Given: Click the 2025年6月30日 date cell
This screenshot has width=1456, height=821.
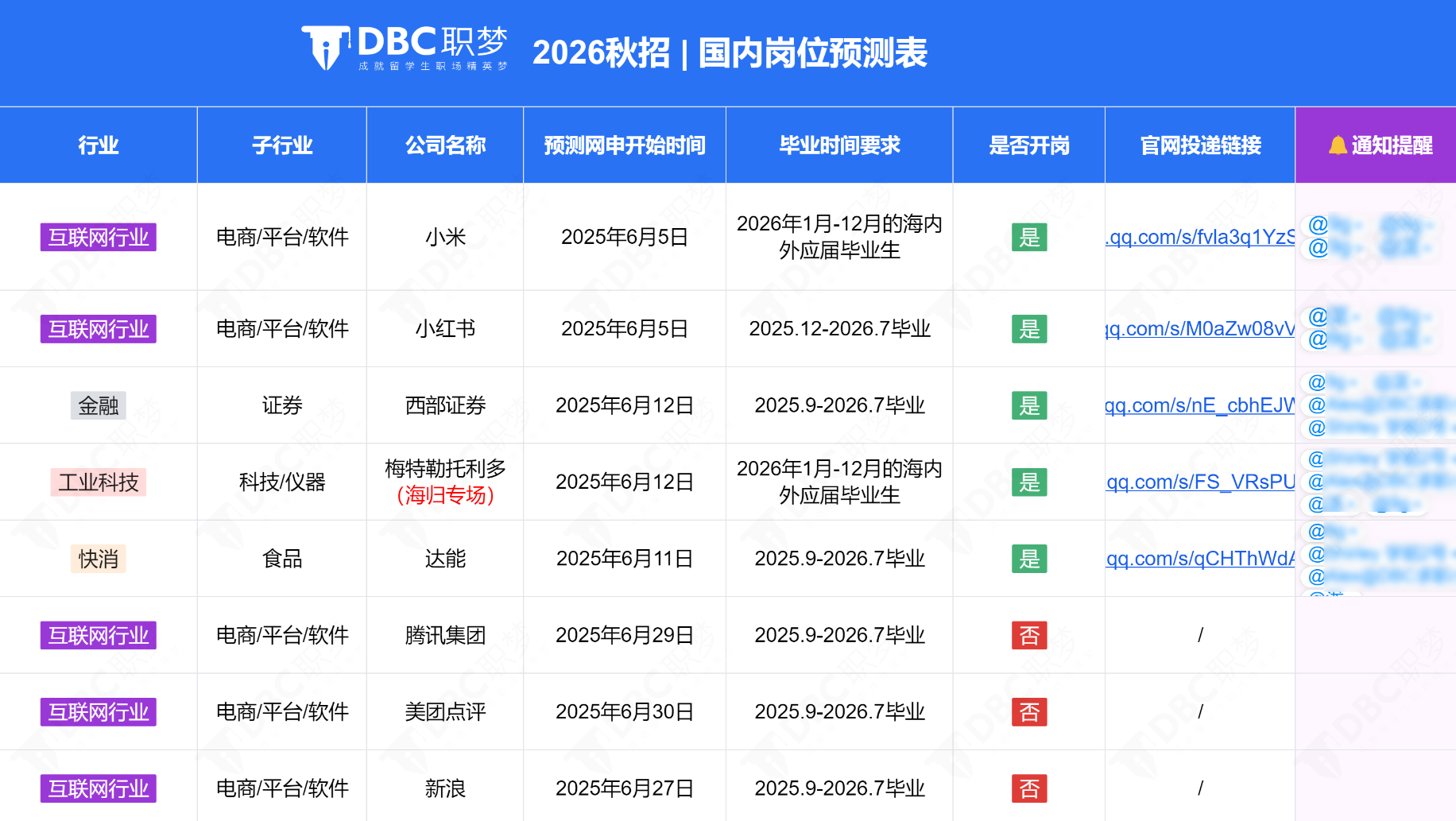Looking at the screenshot, I should pos(625,711).
